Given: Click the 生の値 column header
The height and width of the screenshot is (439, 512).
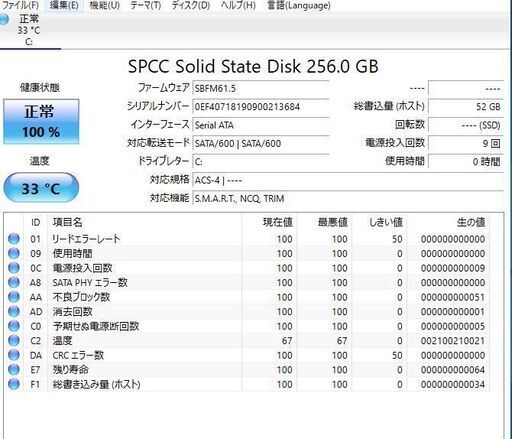Looking at the screenshot, I should 470,222.
